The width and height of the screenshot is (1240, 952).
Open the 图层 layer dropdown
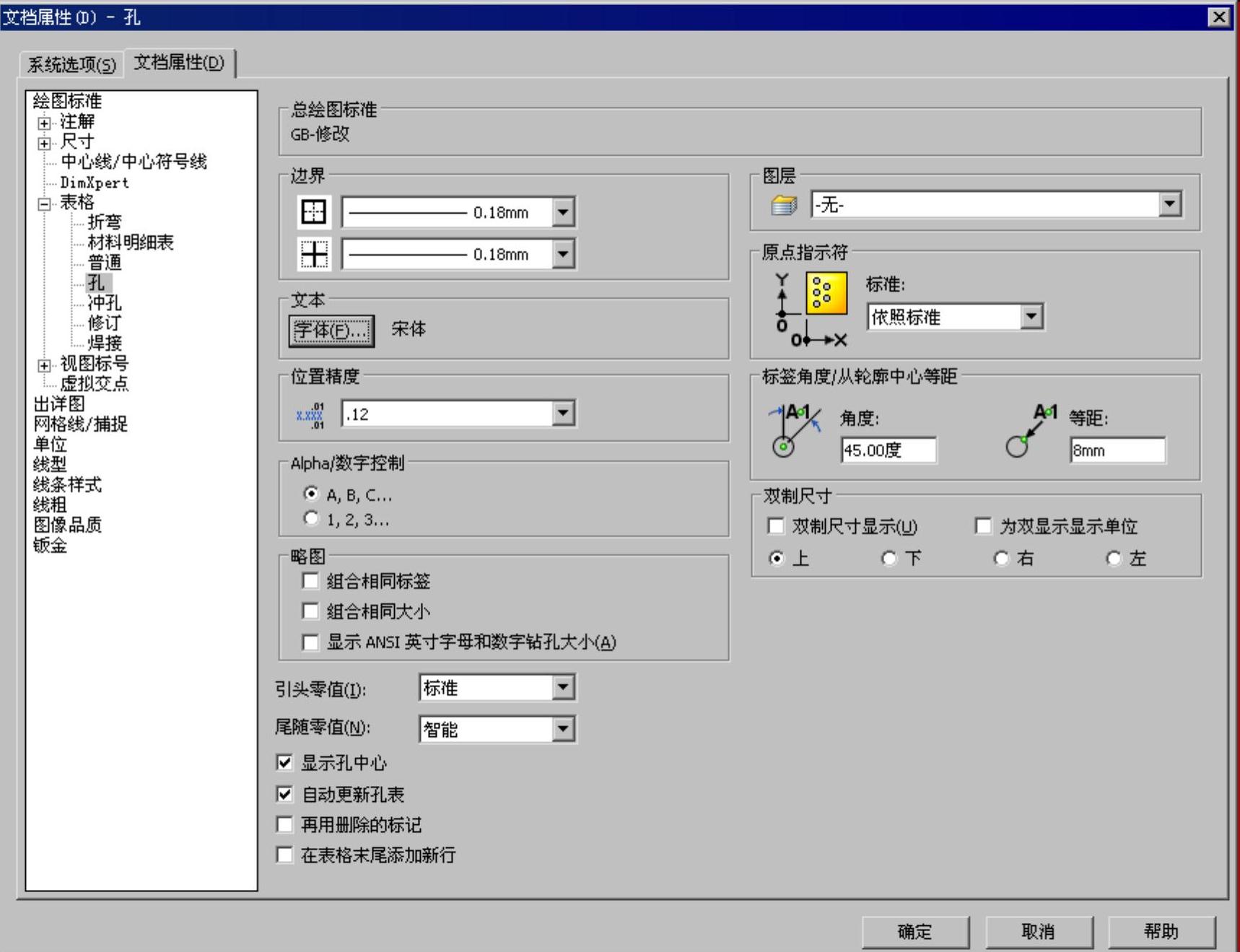(x=1169, y=205)
